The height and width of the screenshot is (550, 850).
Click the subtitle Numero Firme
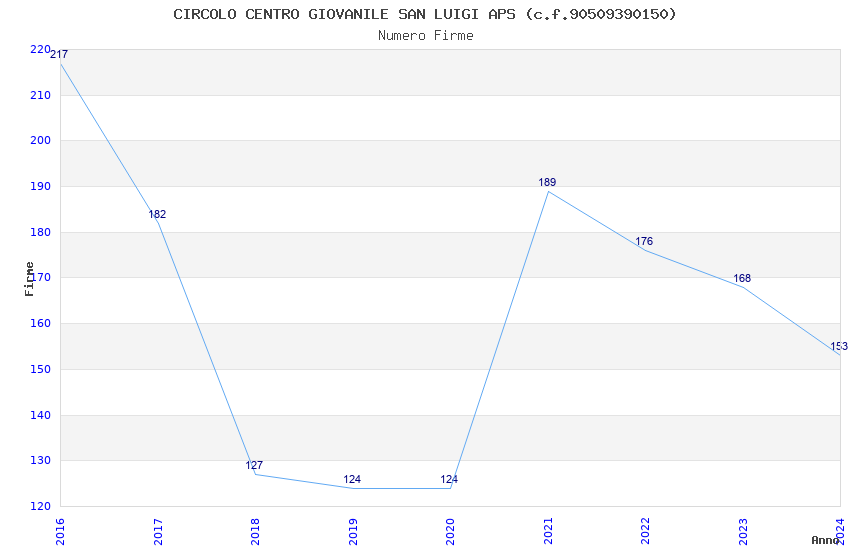pyautogui.click(x=426, y=35)
